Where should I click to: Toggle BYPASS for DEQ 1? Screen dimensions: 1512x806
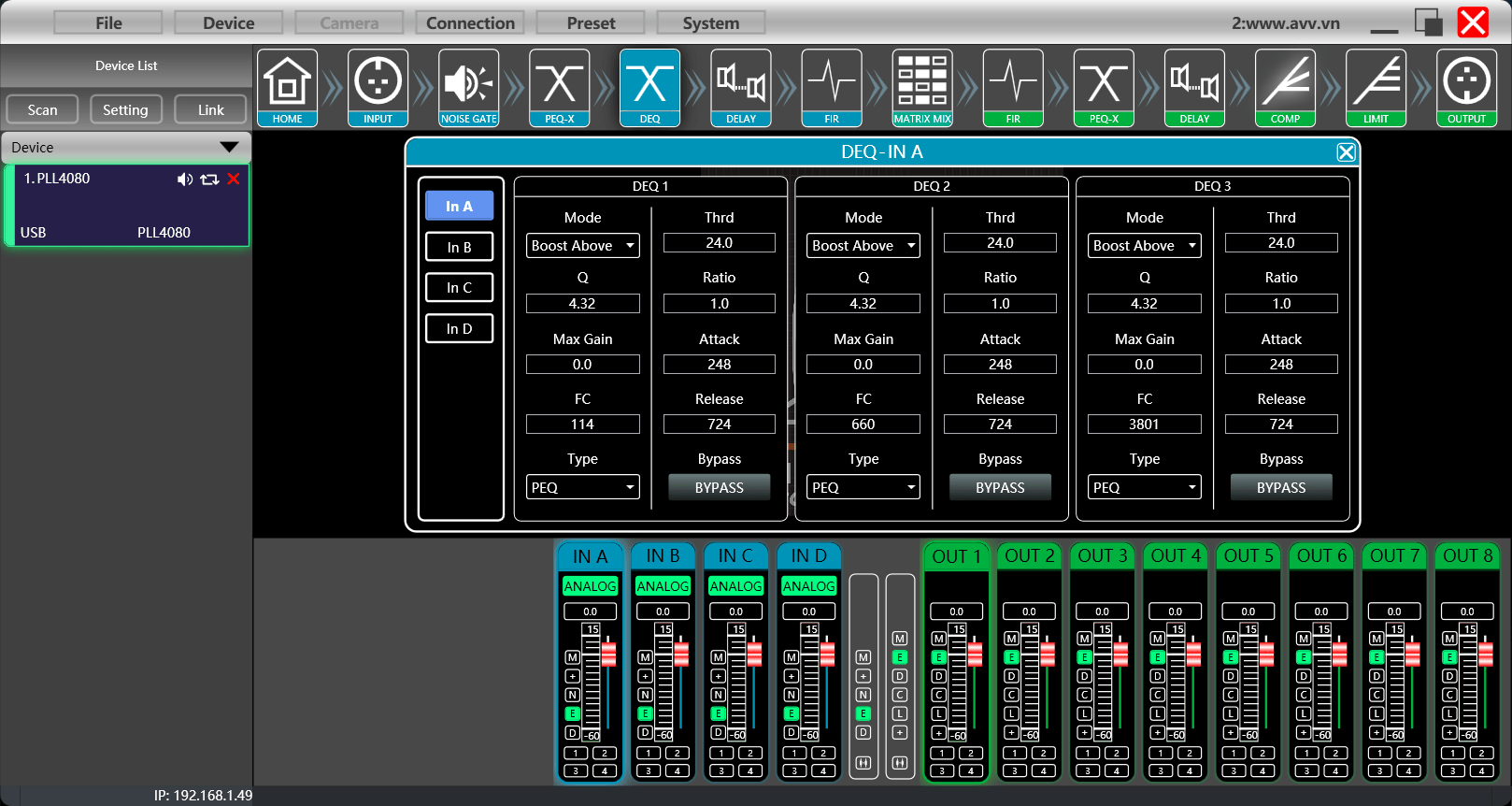click(719, 487)
